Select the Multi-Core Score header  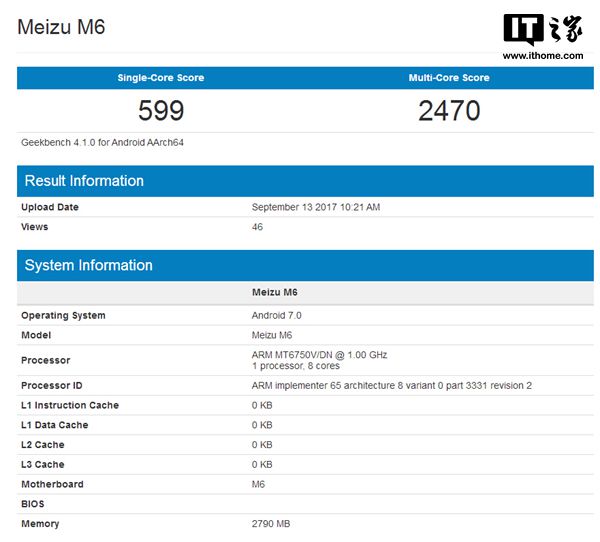(x=449, y=78)
